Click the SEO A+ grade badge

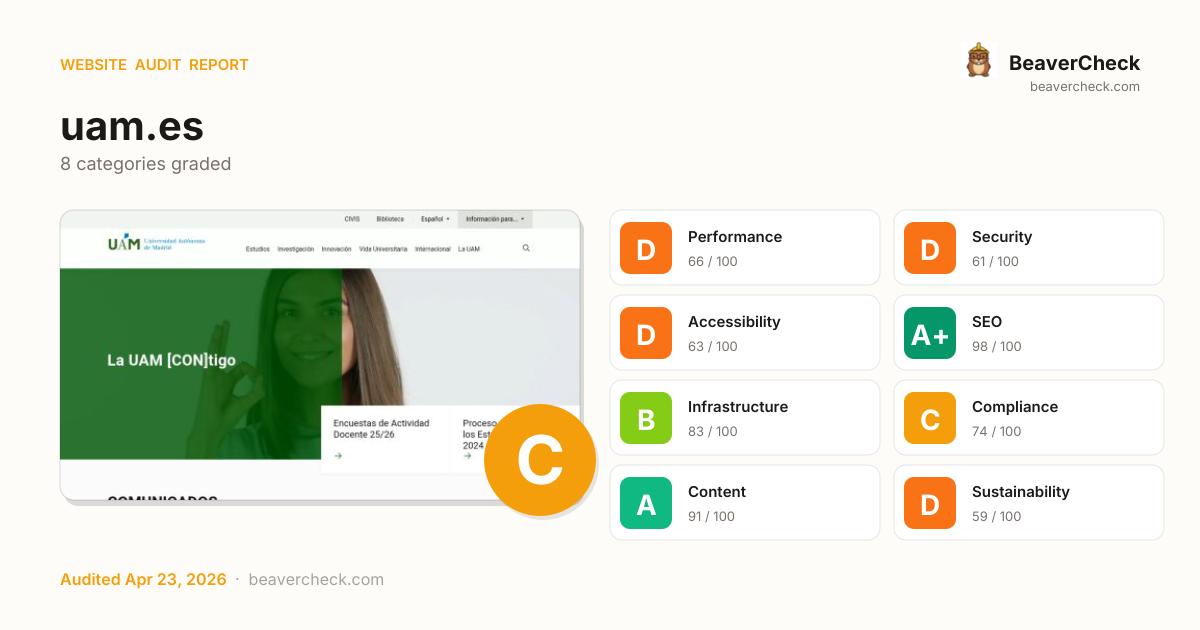coord(930,333)
